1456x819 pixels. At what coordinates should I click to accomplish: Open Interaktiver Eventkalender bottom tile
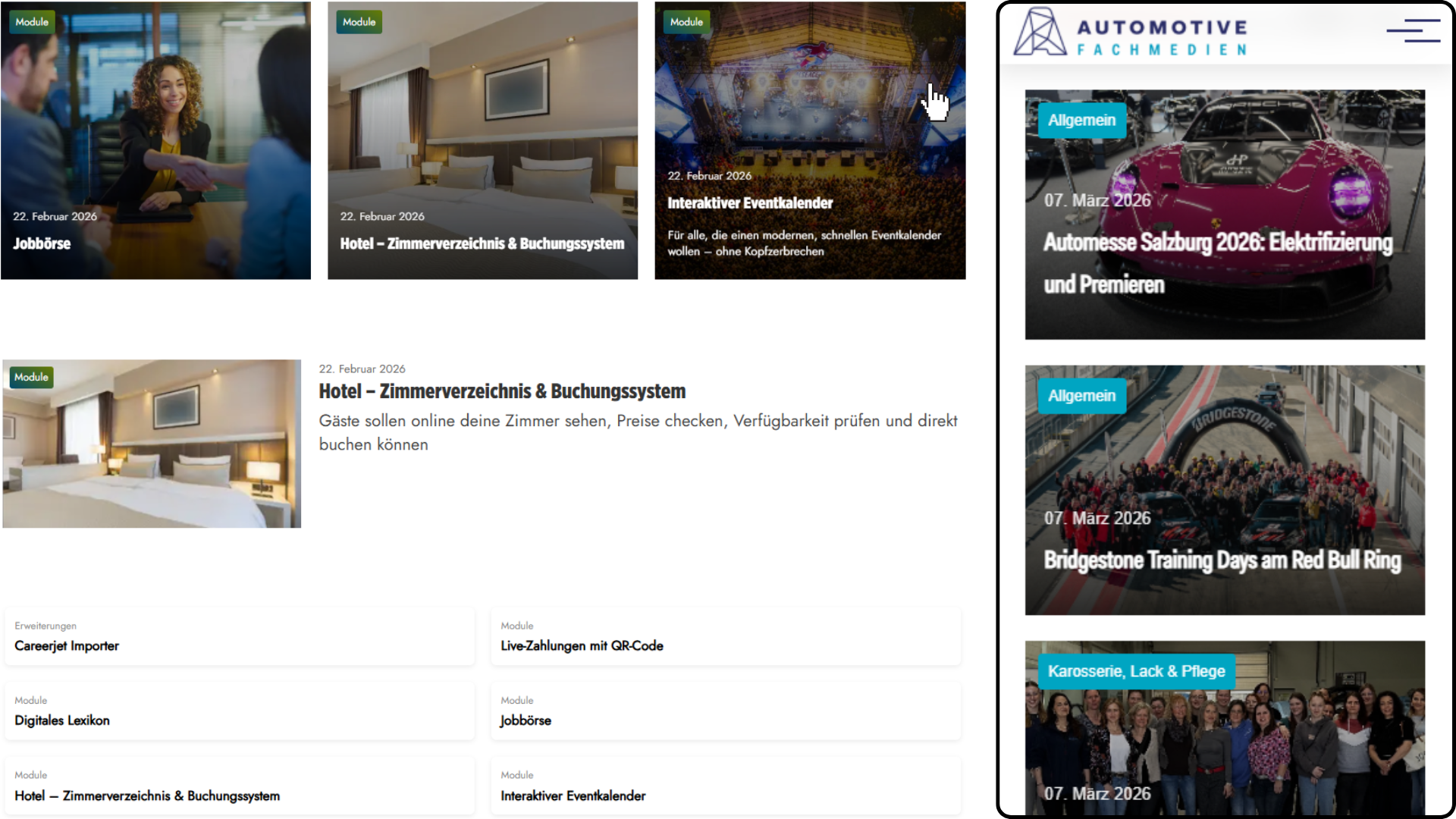pos(573,795)
